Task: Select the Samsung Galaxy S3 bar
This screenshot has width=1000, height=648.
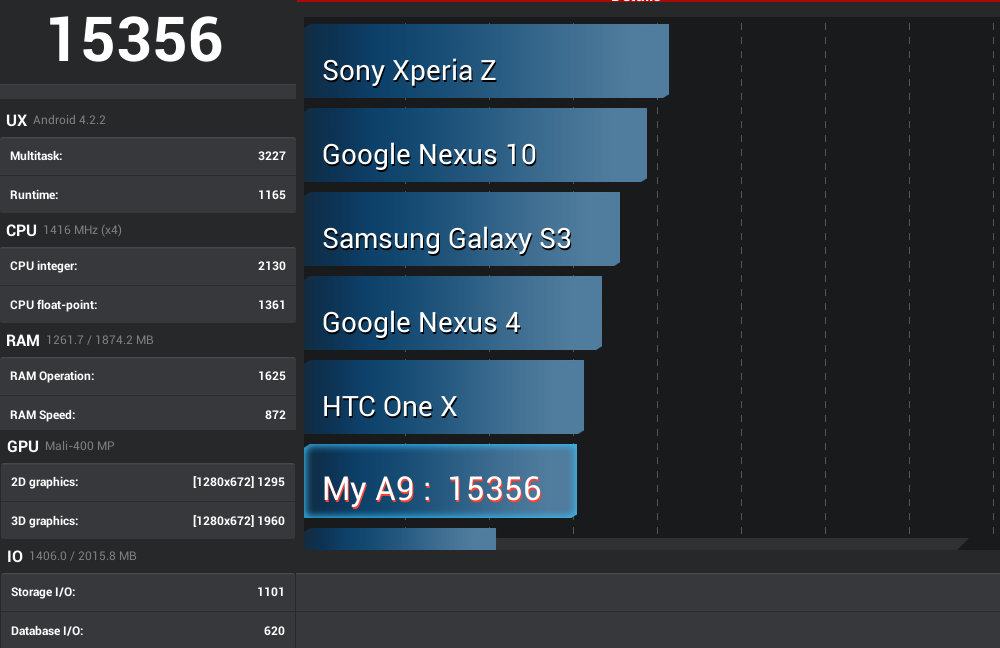Action: [x=462, y=229]
